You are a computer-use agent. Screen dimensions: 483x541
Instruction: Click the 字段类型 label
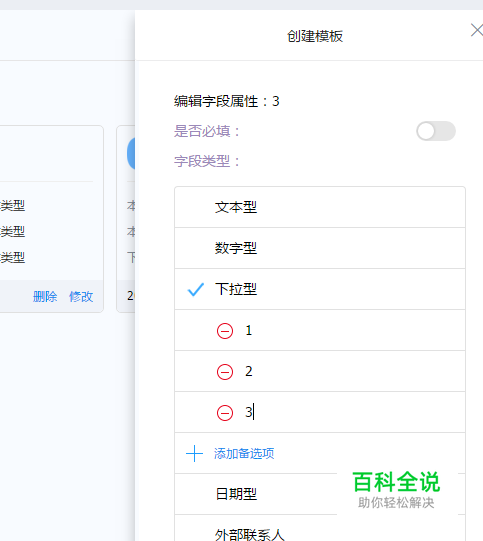207,161
